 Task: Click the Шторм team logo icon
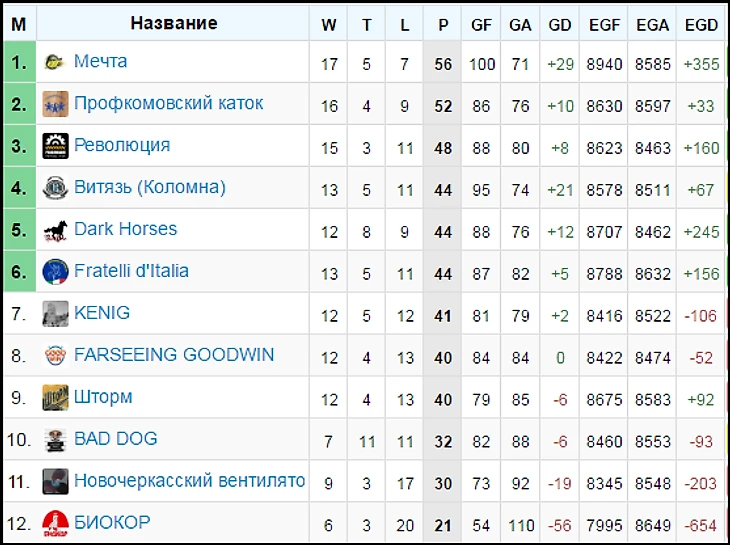(55, 398)
